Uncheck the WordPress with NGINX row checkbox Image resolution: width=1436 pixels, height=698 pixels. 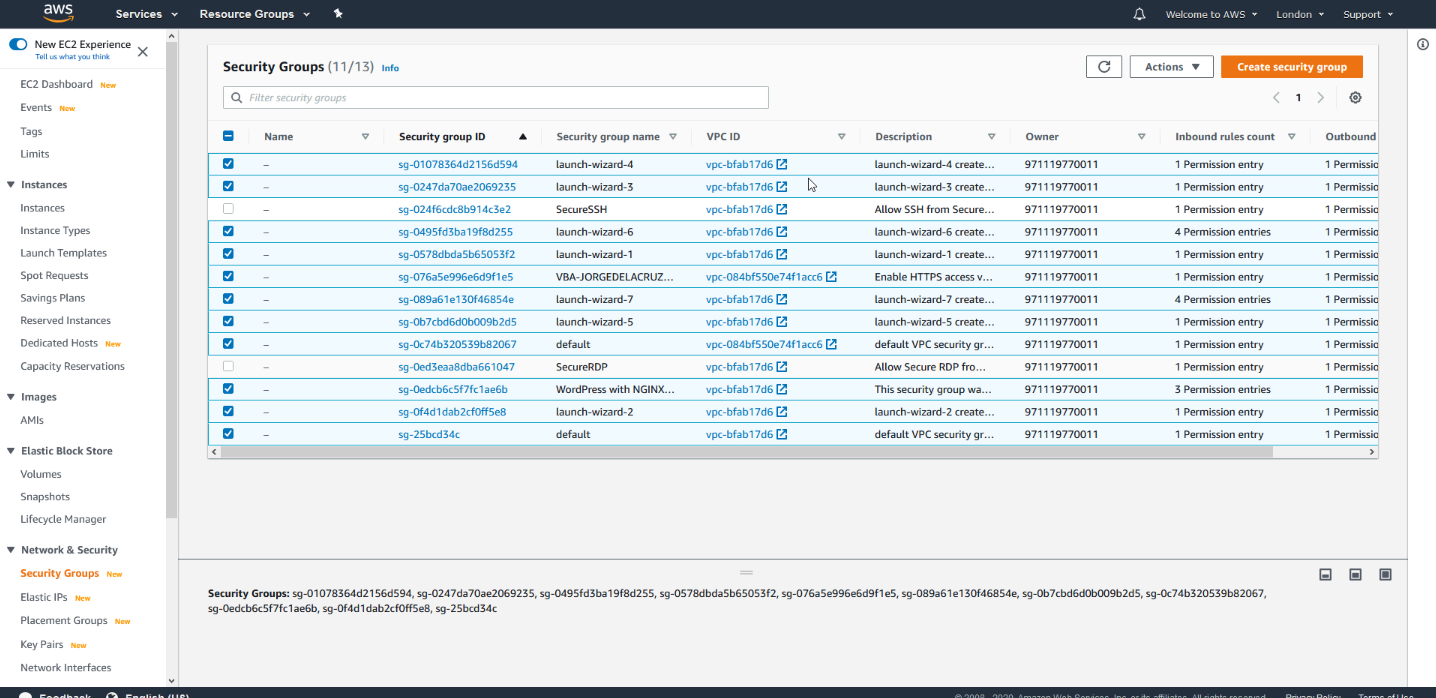(228, 389)
